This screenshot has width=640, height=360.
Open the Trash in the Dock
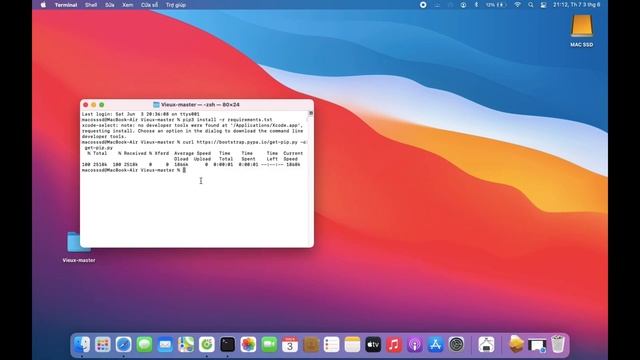click(558, 344)
